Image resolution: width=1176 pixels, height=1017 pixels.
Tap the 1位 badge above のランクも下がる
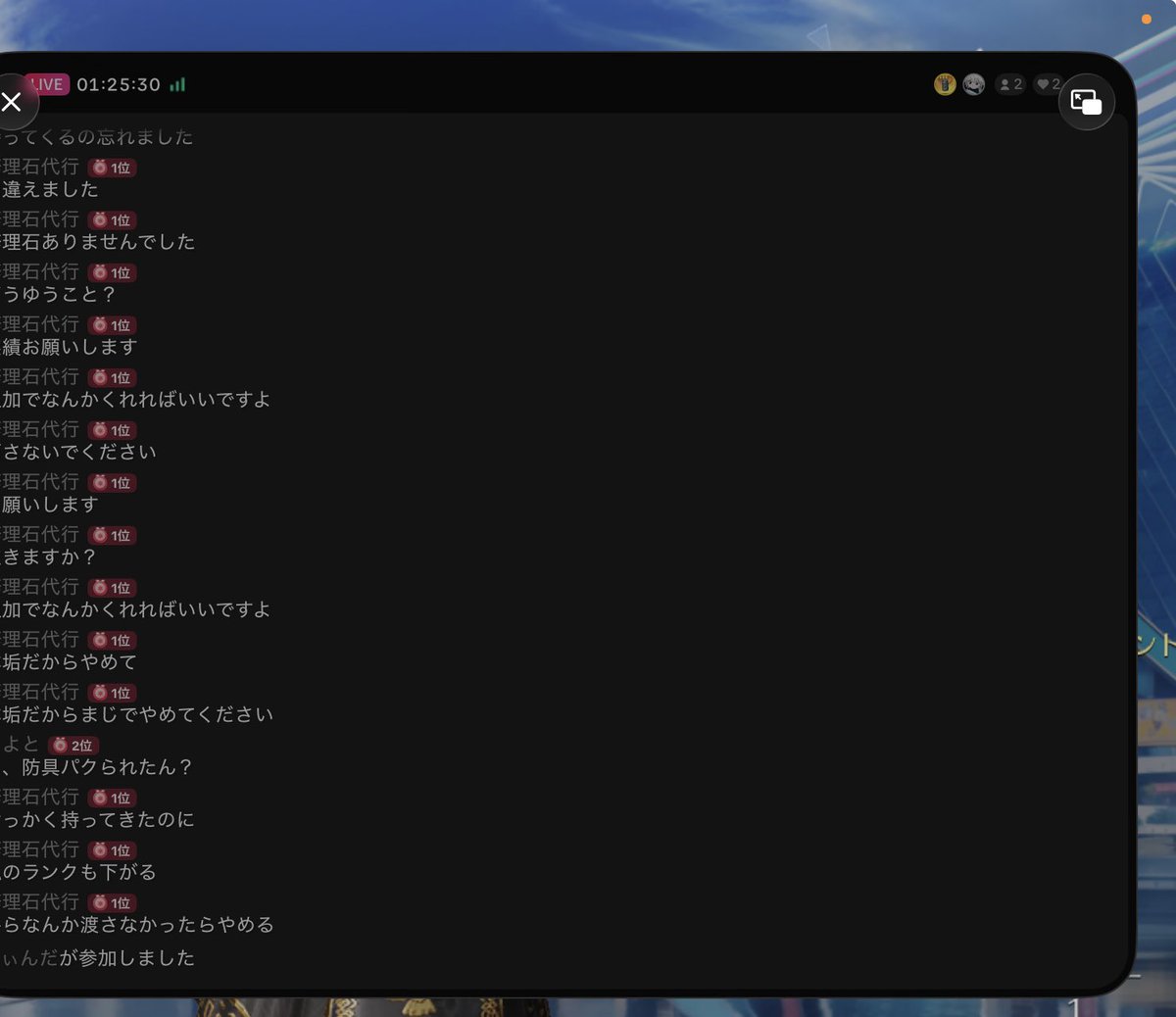[112, 850]
